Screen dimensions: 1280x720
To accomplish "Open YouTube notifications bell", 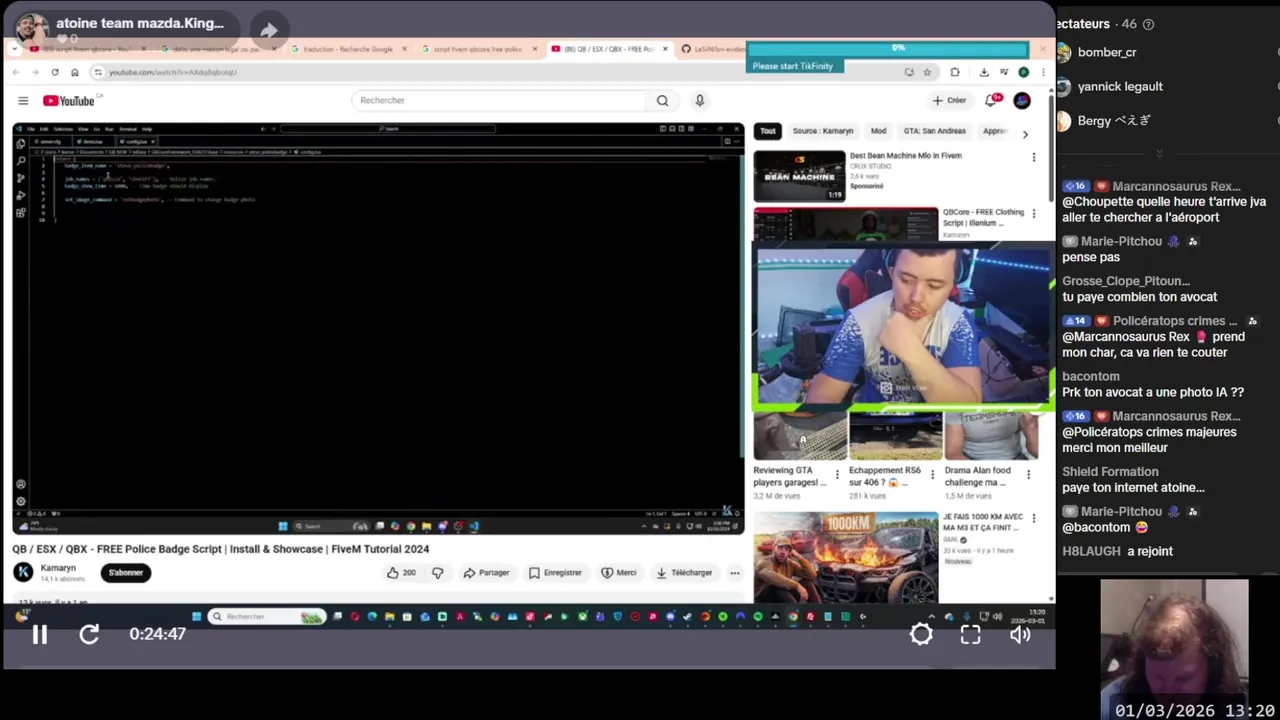I will click(x=992, y=100).
